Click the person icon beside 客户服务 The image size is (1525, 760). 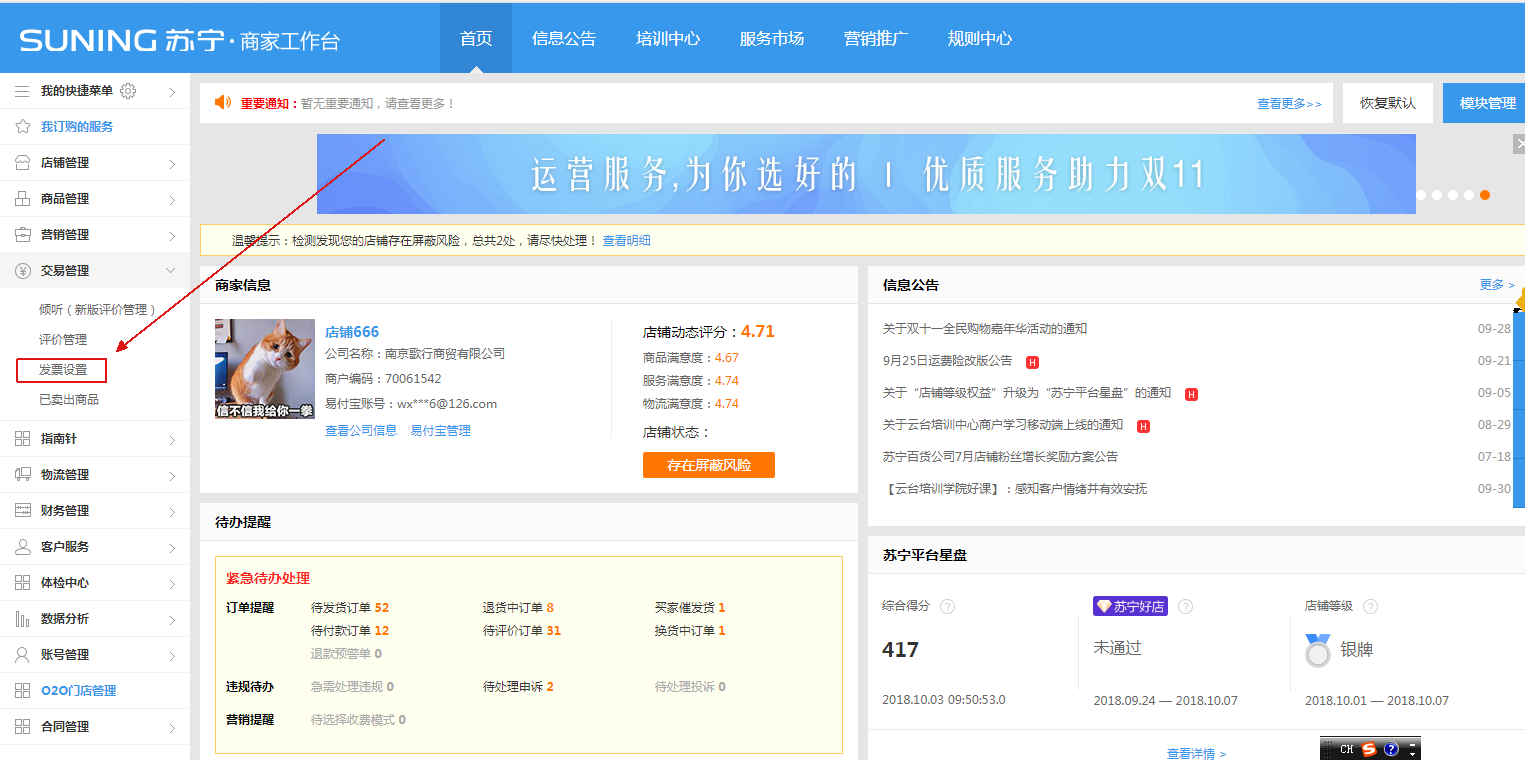[22, 547]
